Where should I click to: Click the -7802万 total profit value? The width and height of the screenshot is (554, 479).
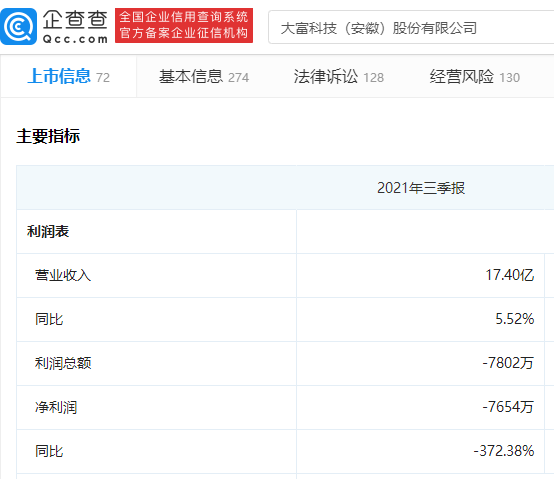tap(508, 363)
